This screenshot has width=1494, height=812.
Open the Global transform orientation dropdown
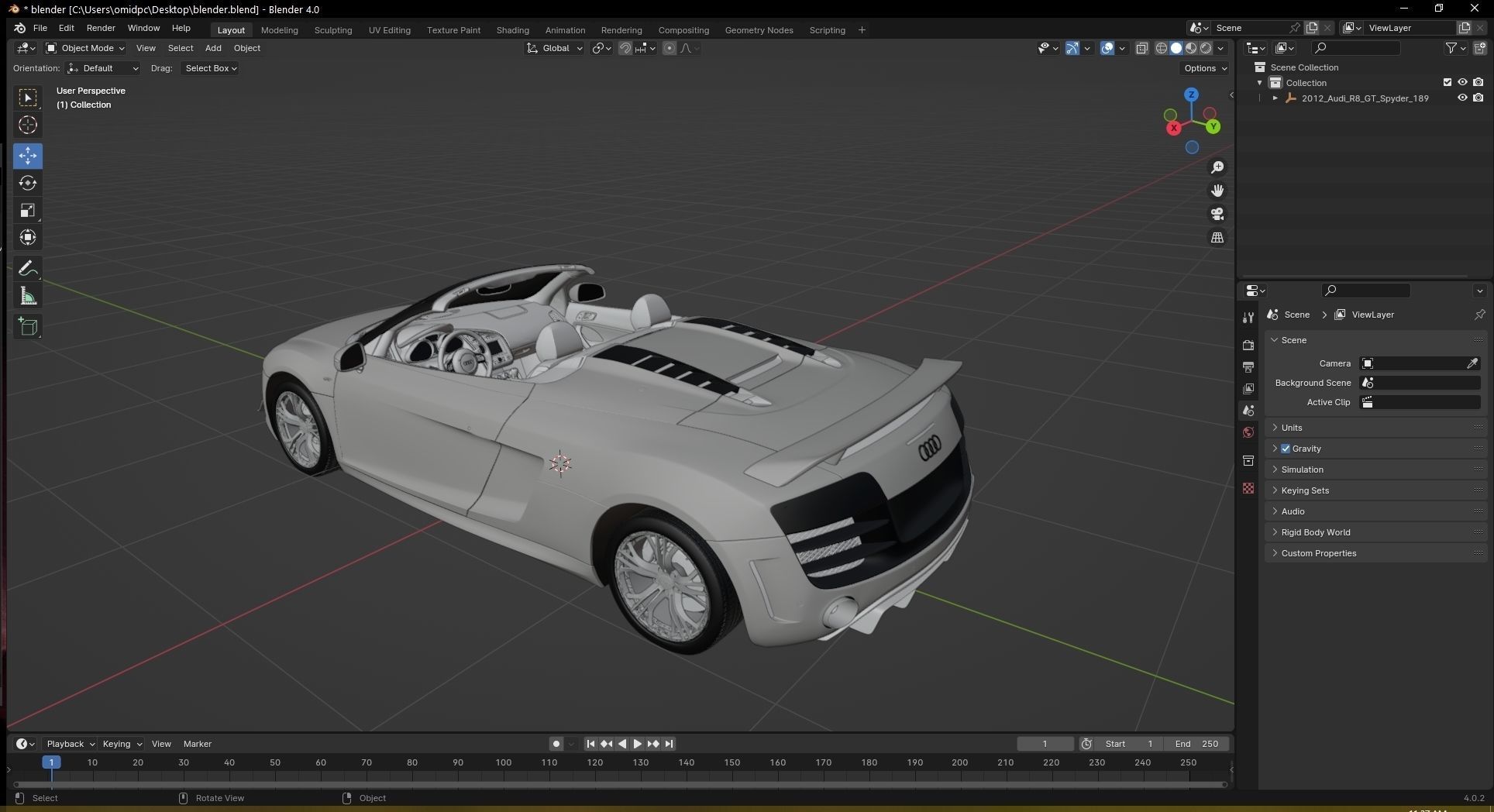(555, 48)
